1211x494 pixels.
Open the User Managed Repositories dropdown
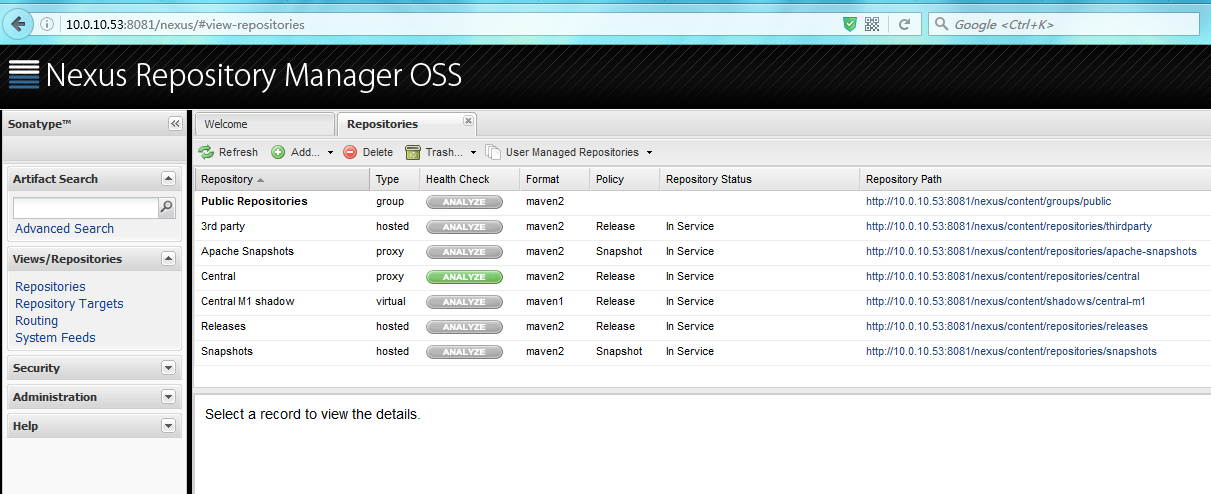point(569,152)
